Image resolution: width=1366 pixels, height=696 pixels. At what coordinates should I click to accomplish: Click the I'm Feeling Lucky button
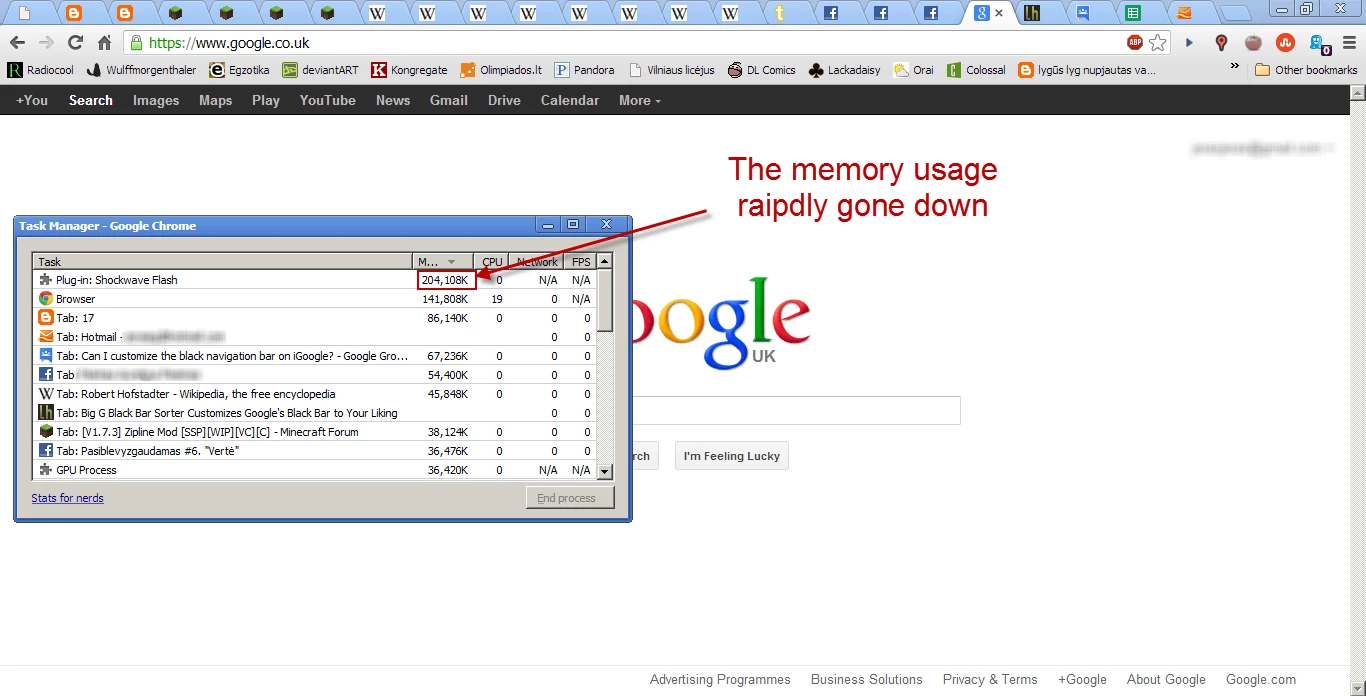732,456
